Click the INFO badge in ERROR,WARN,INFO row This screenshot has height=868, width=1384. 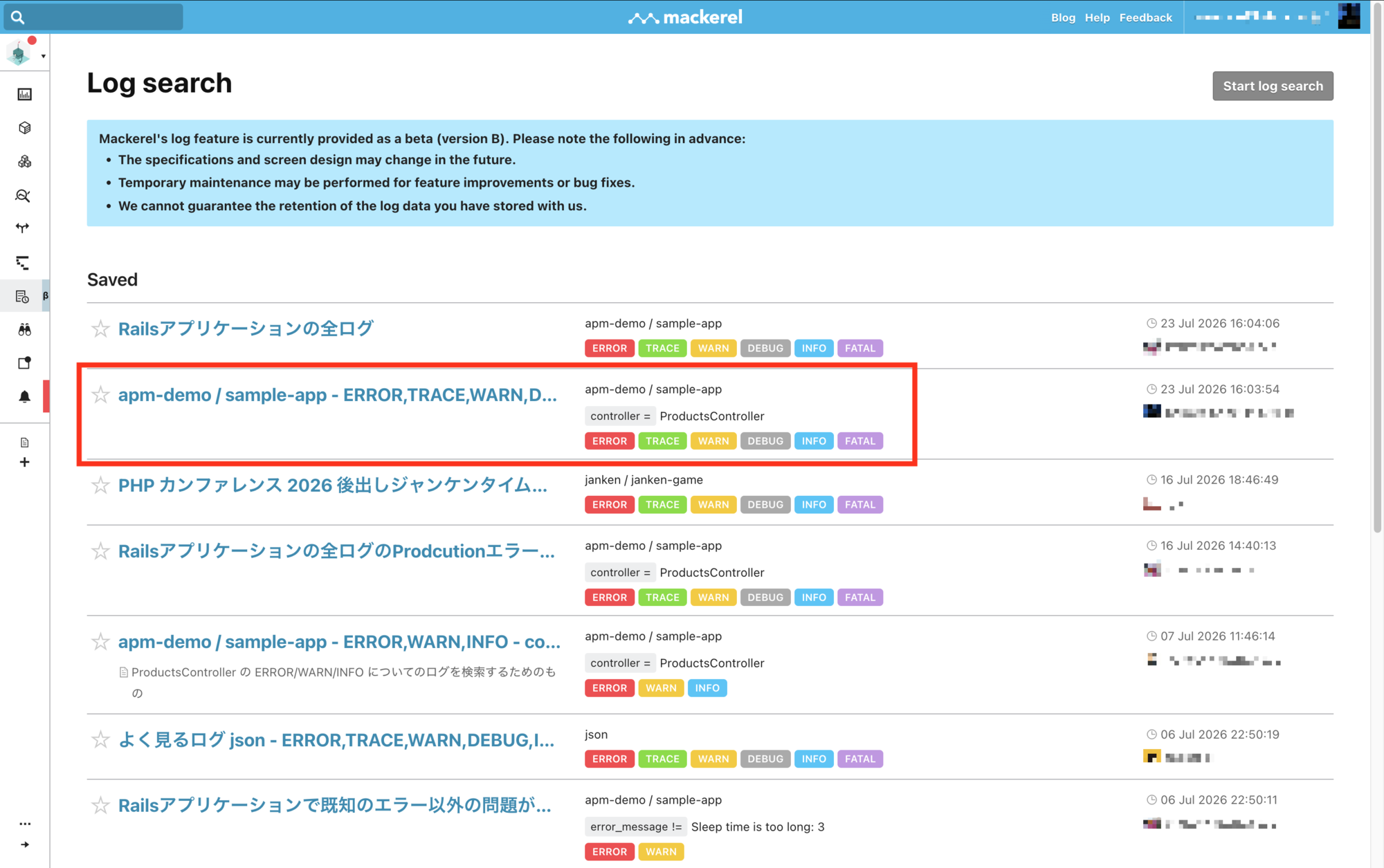click(x=707, y=688)
